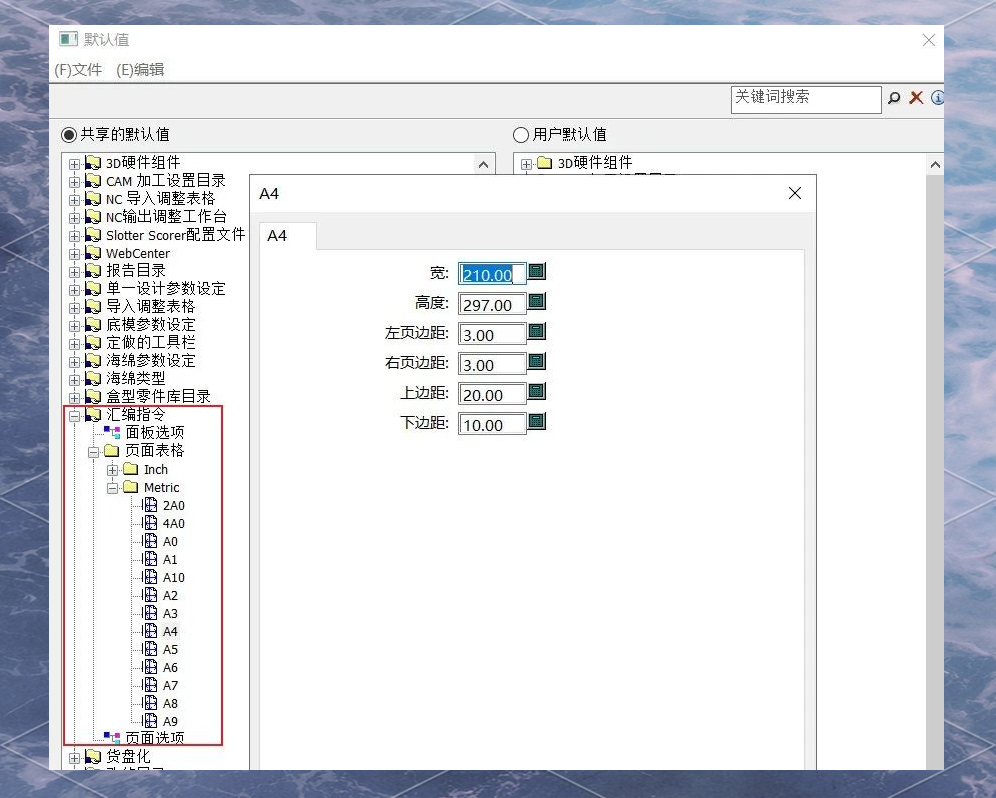The width and height of the screenshot is (996, 798).
Task: Open calculator for the 宽 width field
Action: (x=537, y=272)
